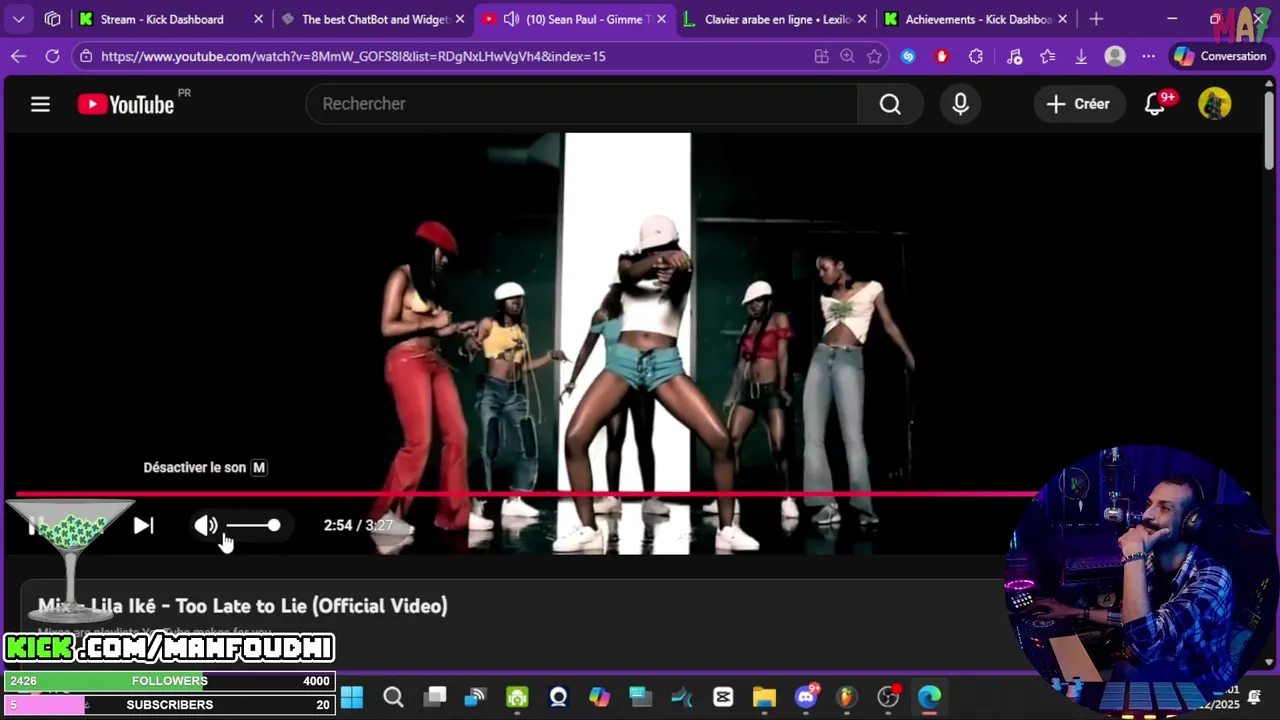
Task: Open FL Studio from the taskbar
Action: tap(847, 697)
